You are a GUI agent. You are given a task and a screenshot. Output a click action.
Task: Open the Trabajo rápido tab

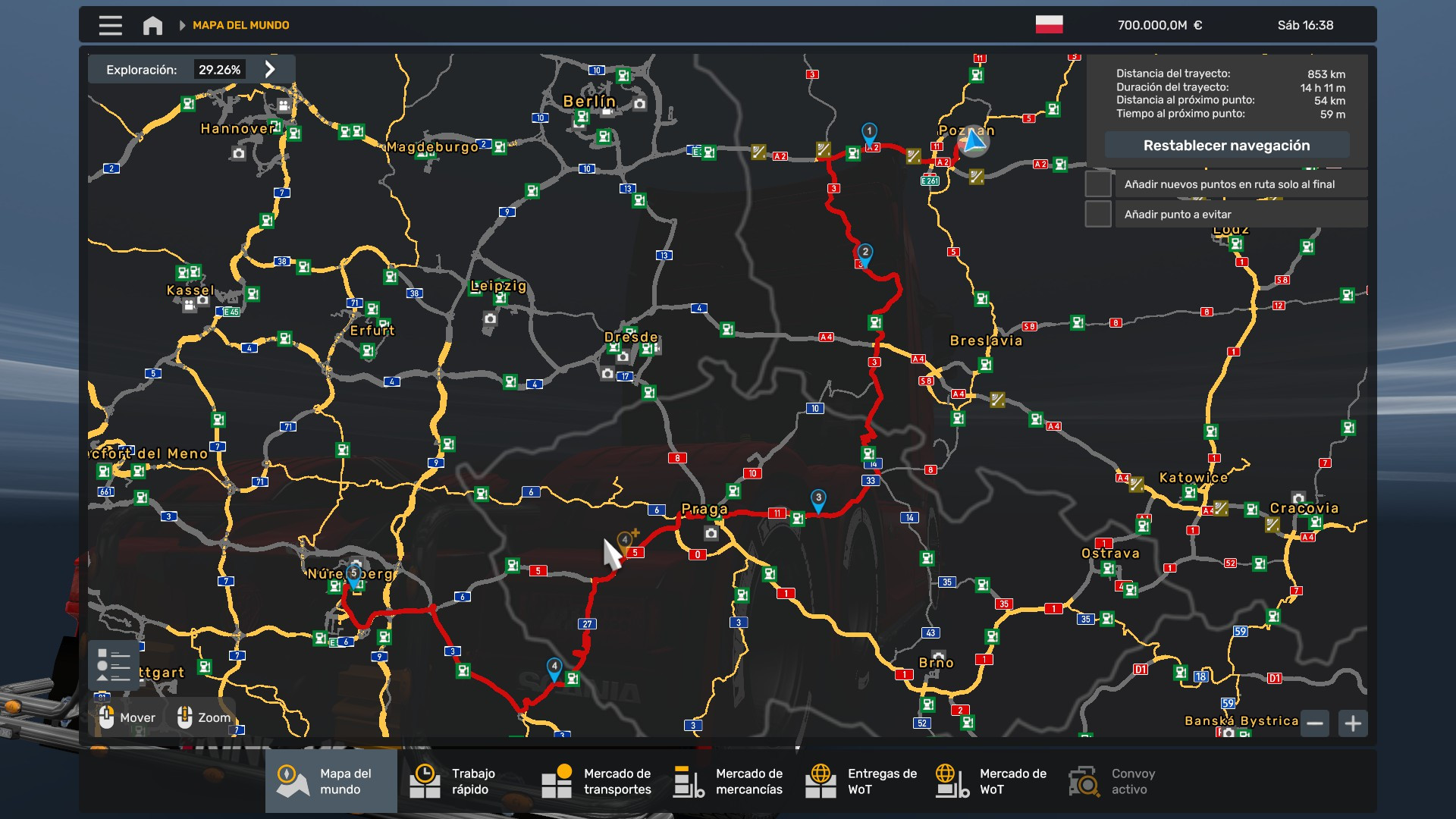(x=463, y=781)
